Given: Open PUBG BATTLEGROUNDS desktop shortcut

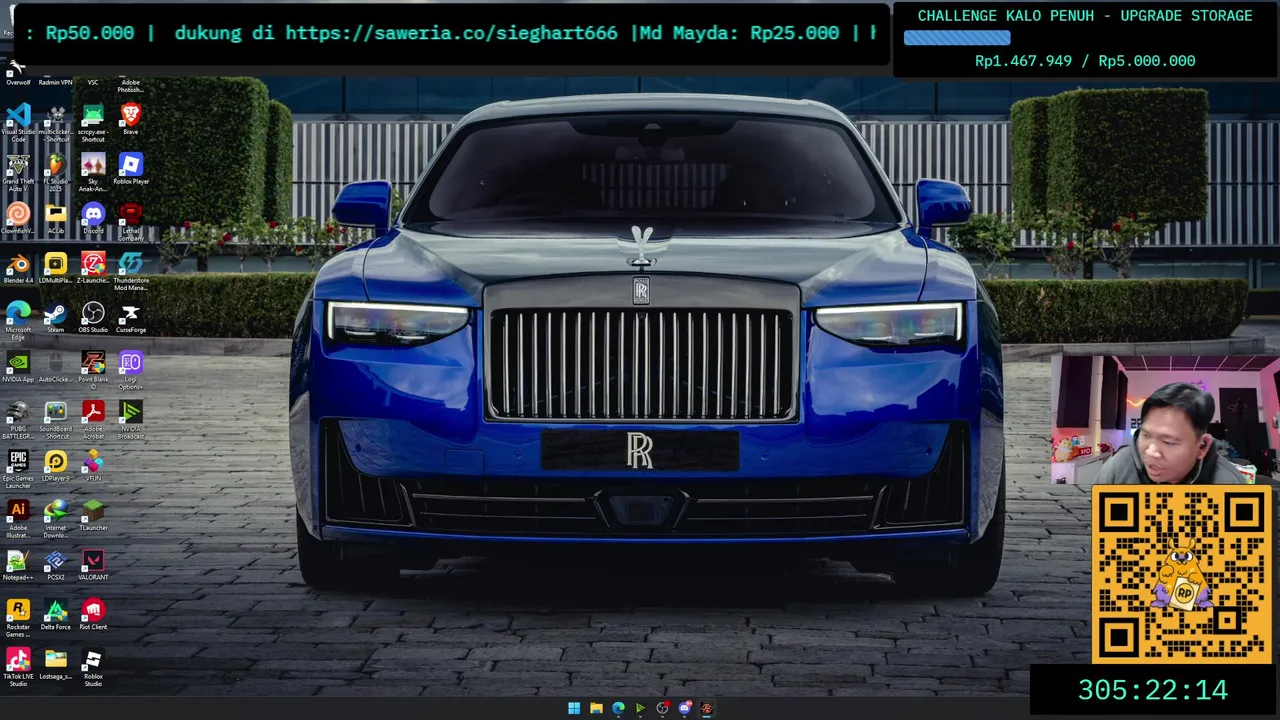Looking at the screenshot, I should pyautogui.click(x=18, y=419).
